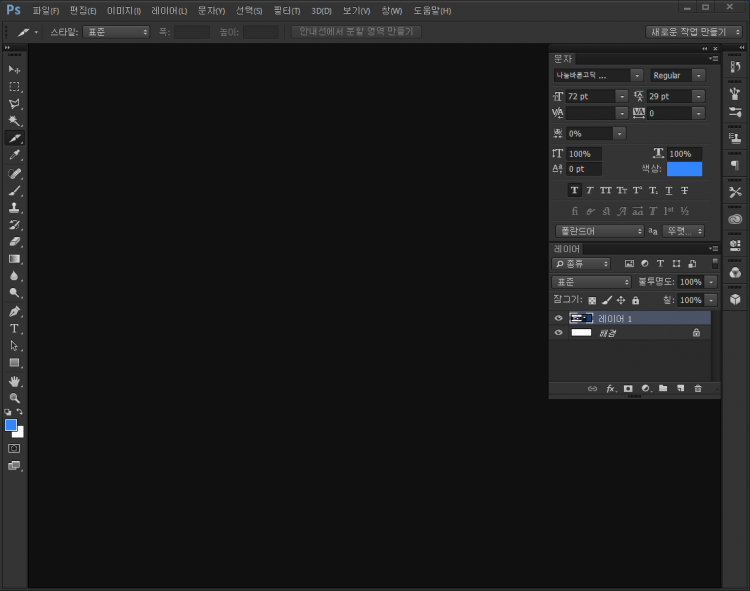
Task: Choose the Eraser tool
Action: click(14, 241)
